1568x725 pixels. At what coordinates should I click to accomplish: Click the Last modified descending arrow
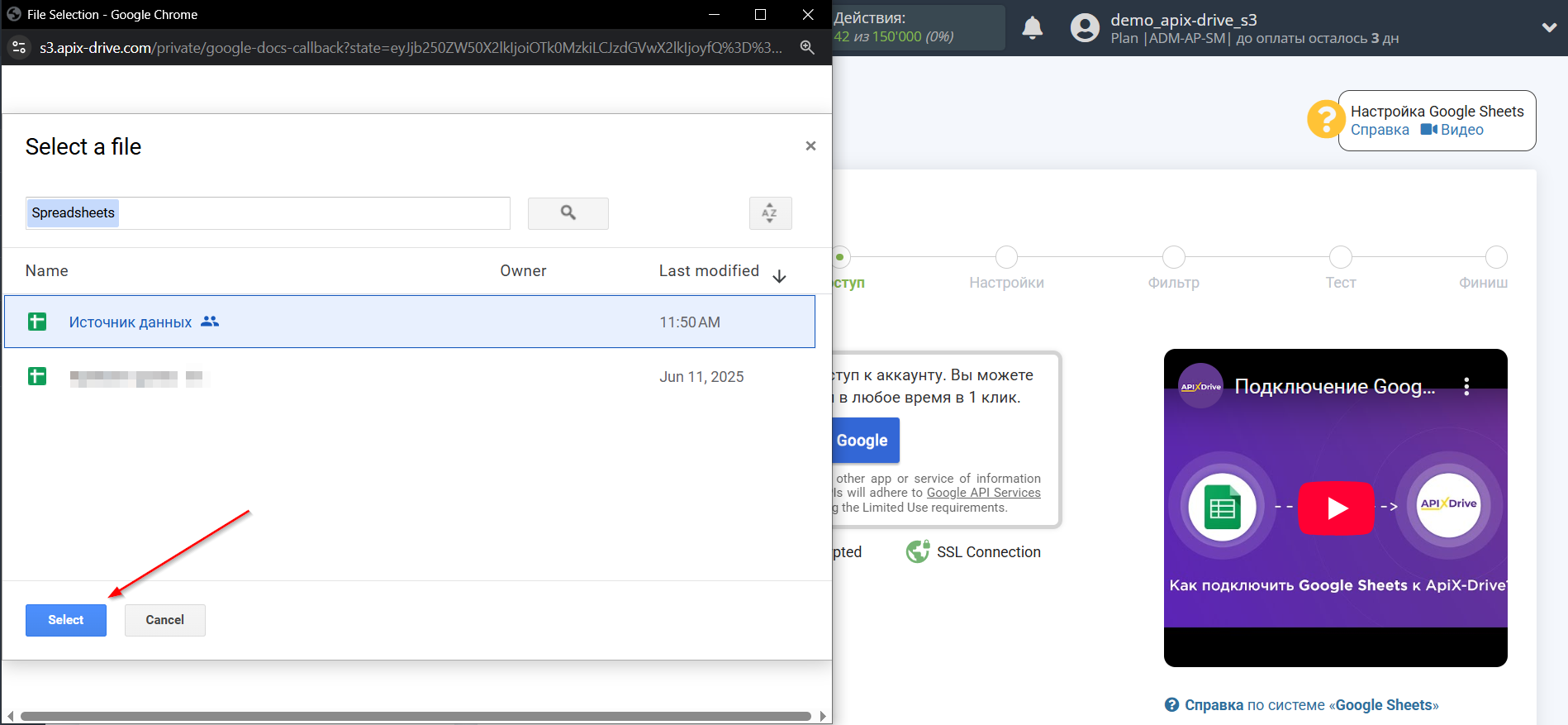coord(779,276)
